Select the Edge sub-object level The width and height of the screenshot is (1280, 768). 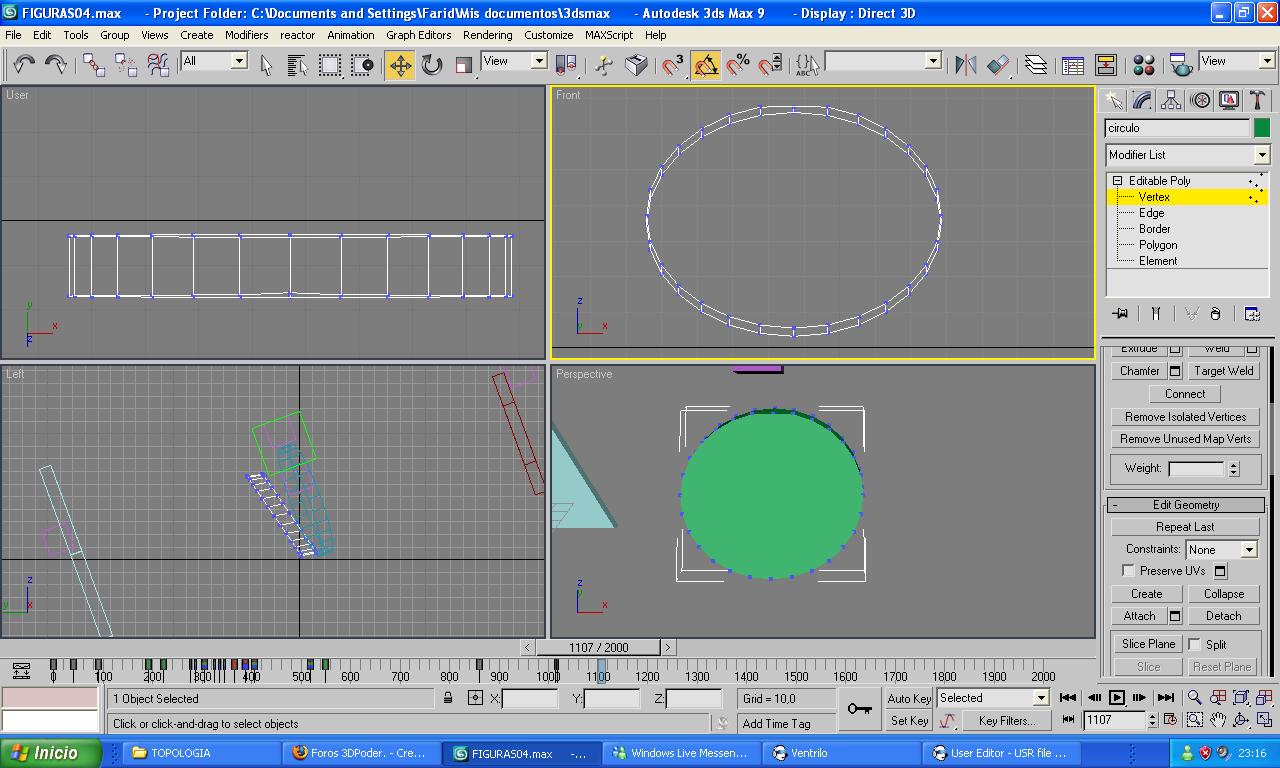coord(1151,213)
